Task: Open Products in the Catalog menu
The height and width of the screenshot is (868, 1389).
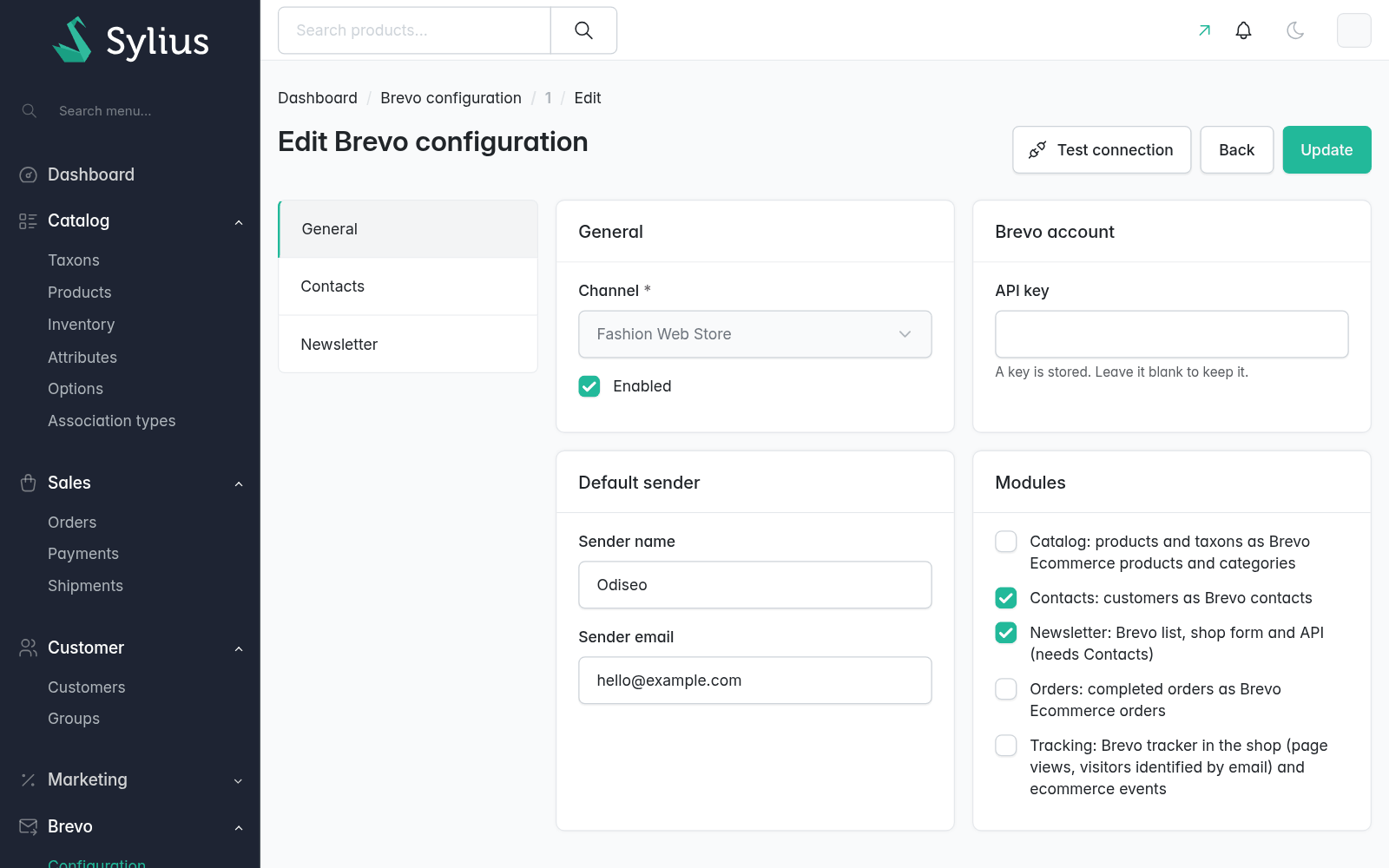Action: (80, 293)
